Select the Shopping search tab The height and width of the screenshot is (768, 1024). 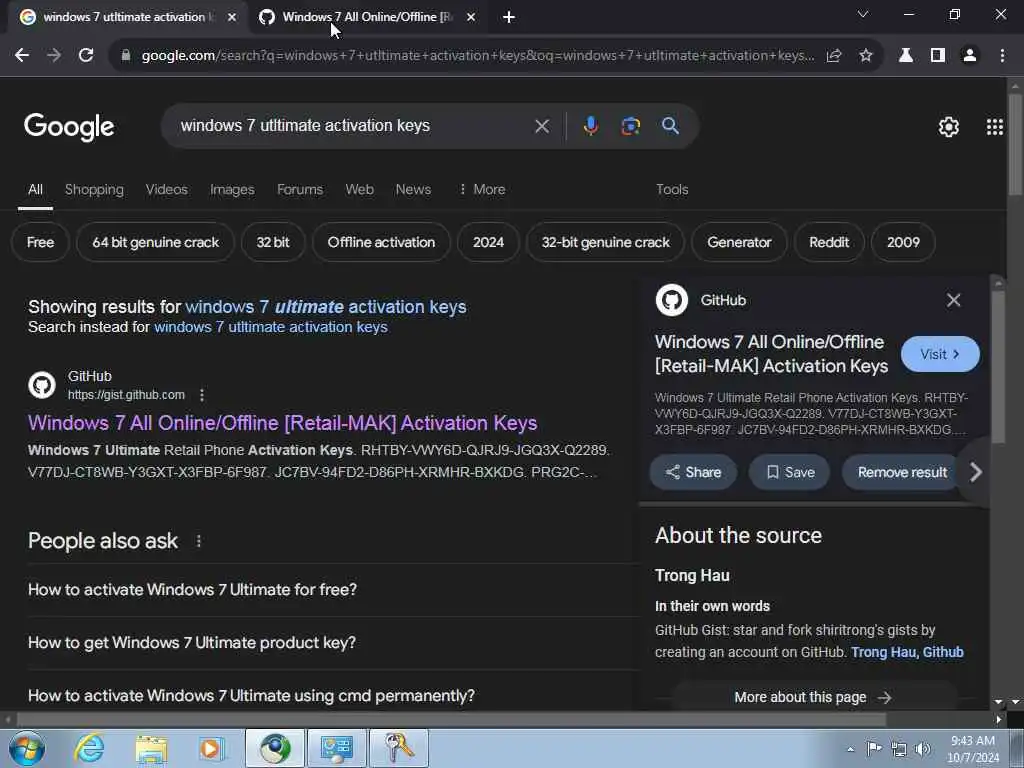(x=94, y=189)
